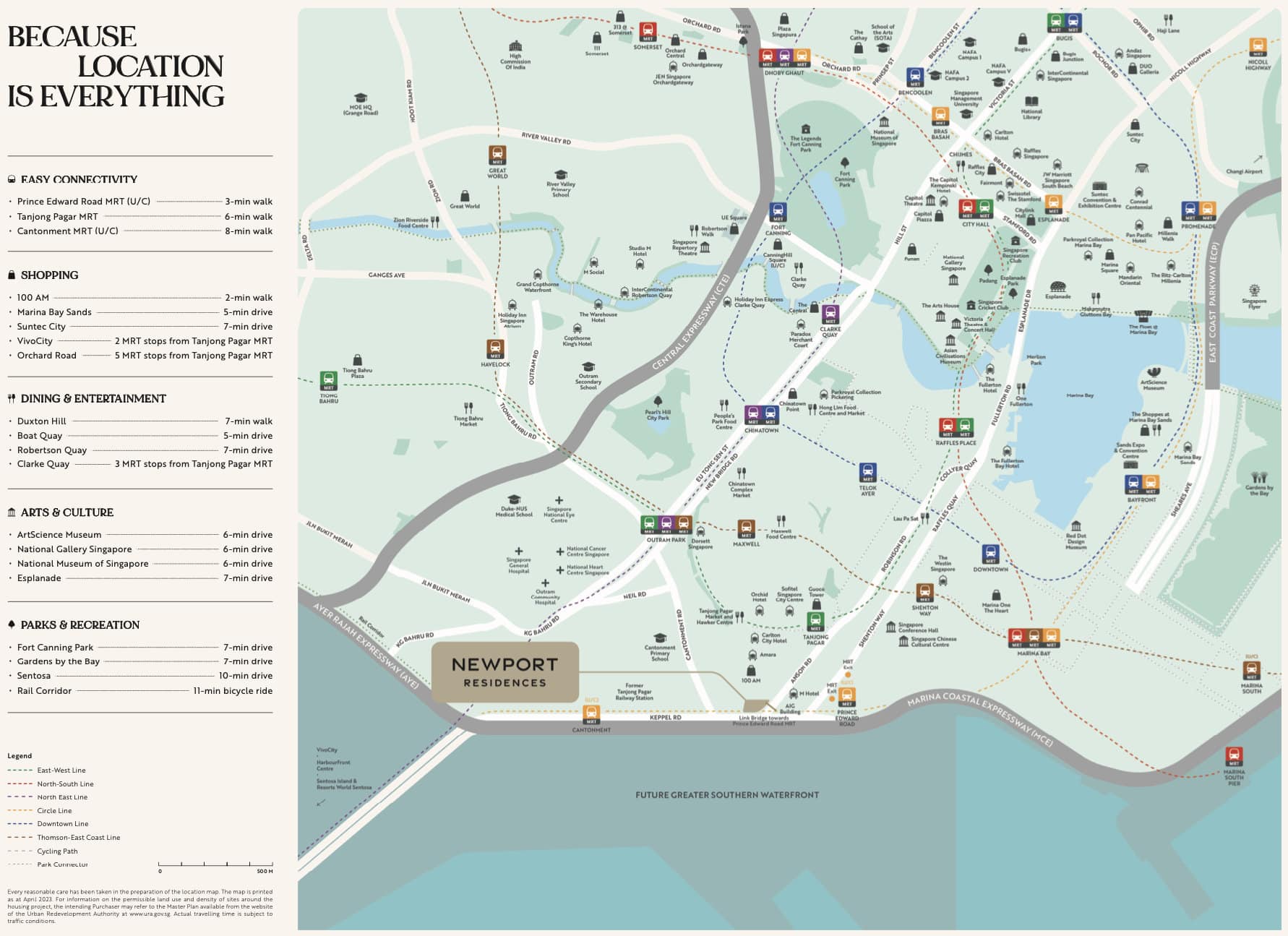This screenshot has width=1288, height=936.
Task: Click the North-South Line legend entry
Action: pos(51,784)
